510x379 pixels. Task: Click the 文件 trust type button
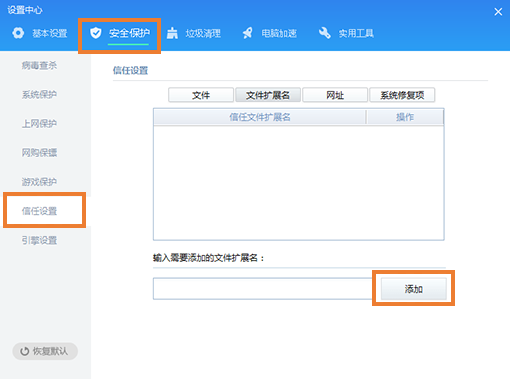(x=201, y=95)
